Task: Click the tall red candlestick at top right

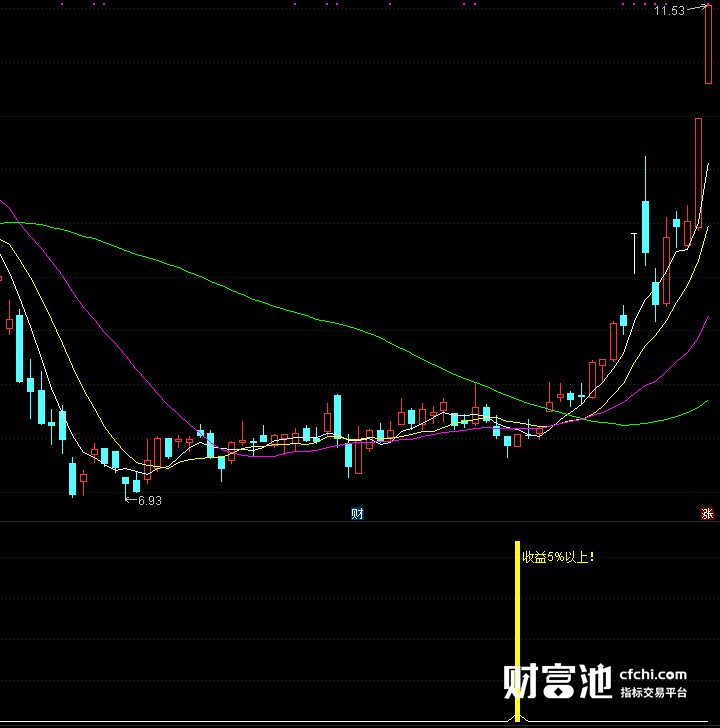Action: pyautogui.click(x=708, y=45)
